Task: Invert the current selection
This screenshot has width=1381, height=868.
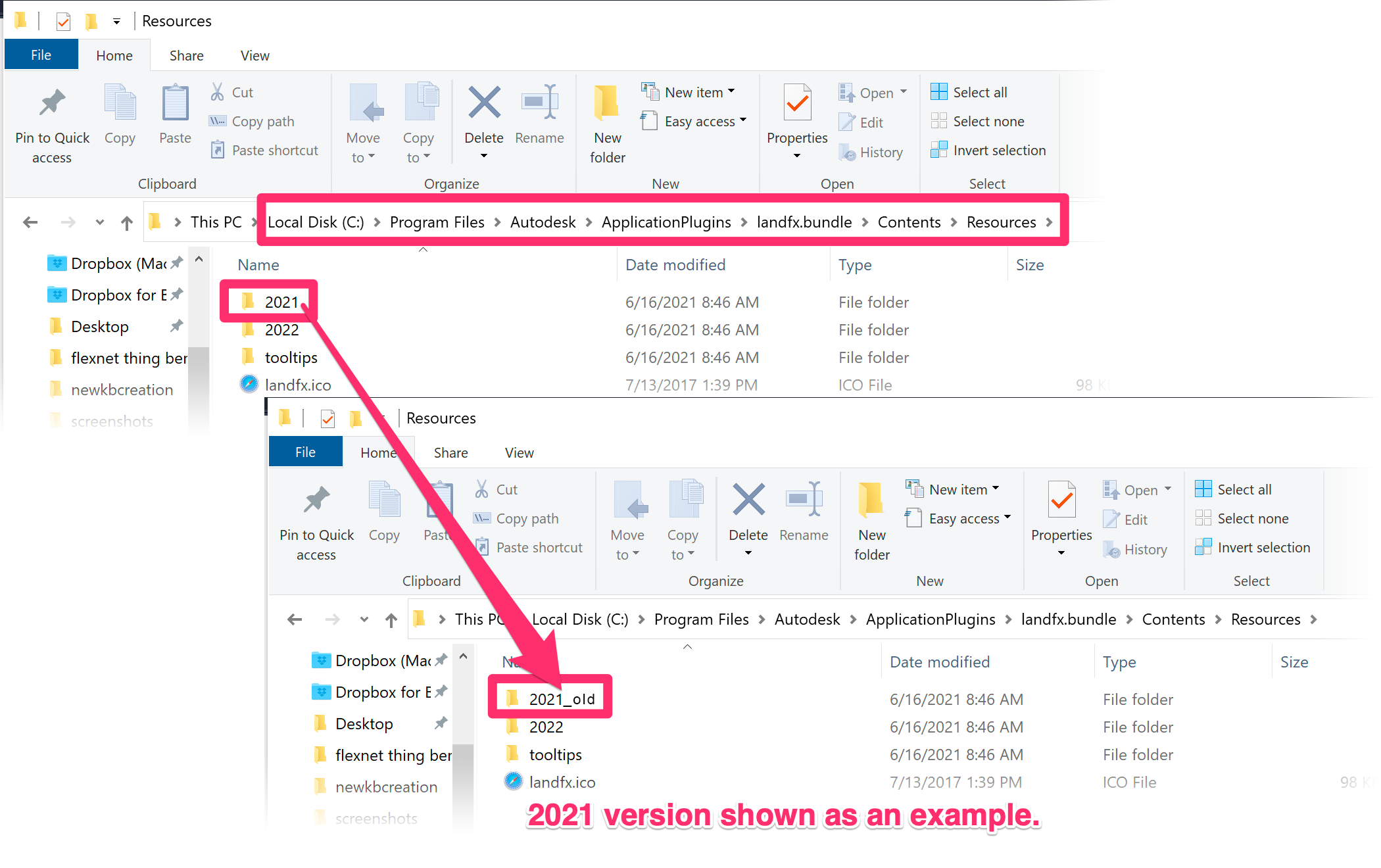Action: [x=988, y=150]
